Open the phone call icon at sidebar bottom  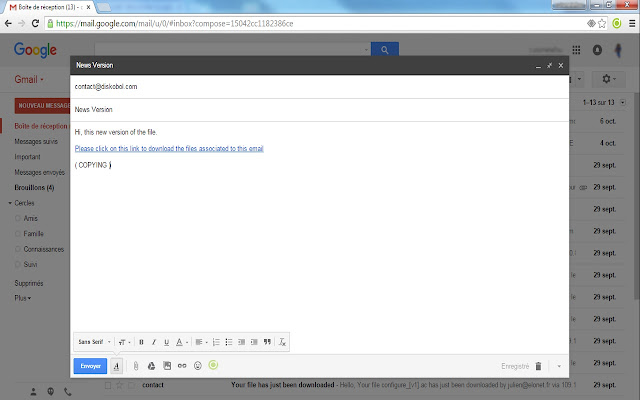tap(68, 392)
